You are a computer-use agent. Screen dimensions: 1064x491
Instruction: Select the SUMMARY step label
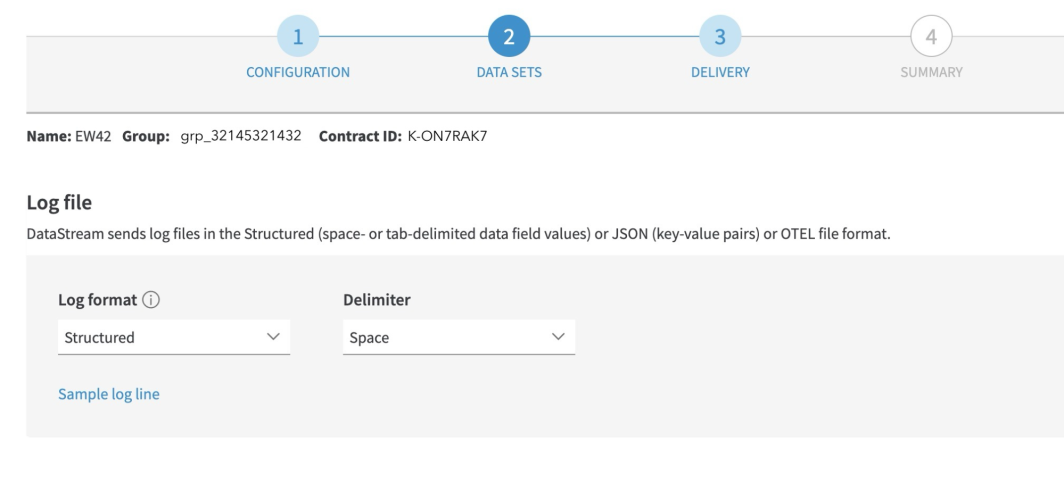coord(930,72)
